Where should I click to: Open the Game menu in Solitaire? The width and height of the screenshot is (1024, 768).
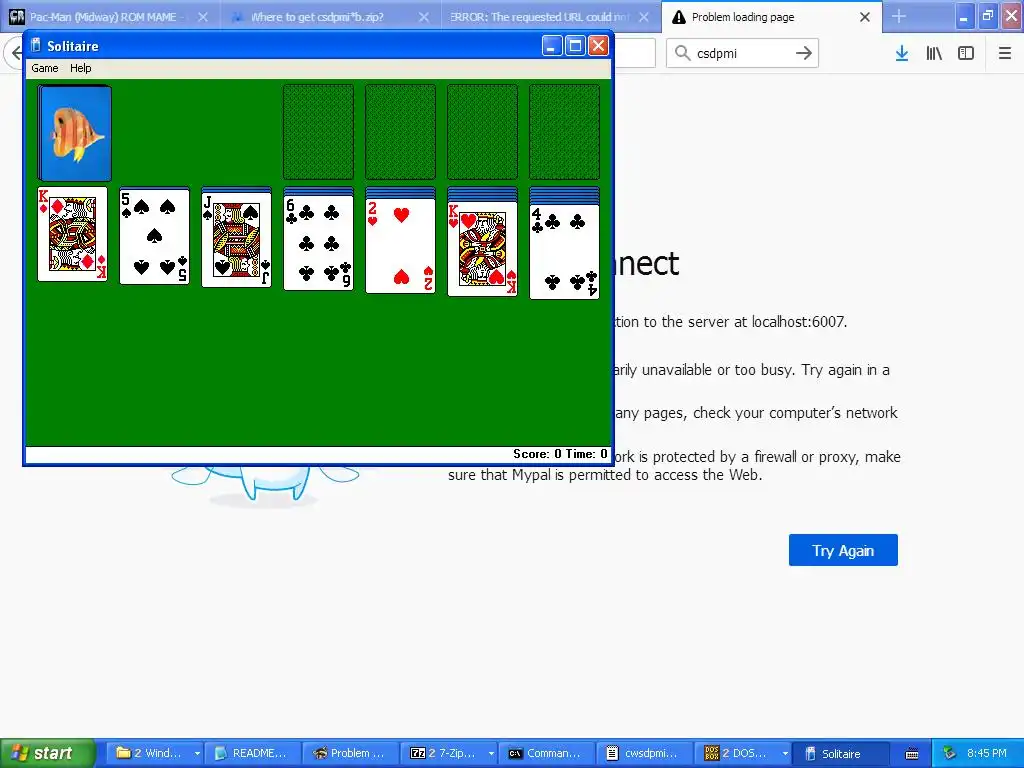click(x=44, y=68)
